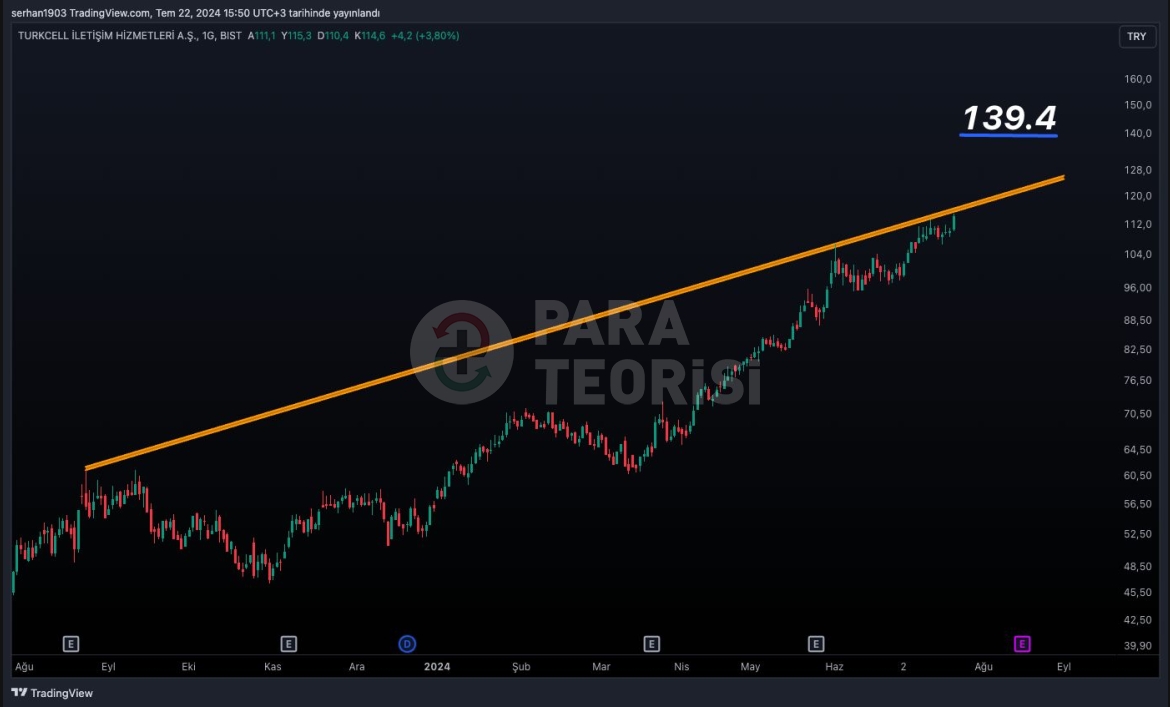This screenshot has height=707, width=1170.
Task: Click the 139.4 price target label
Action: [1009, 118]
